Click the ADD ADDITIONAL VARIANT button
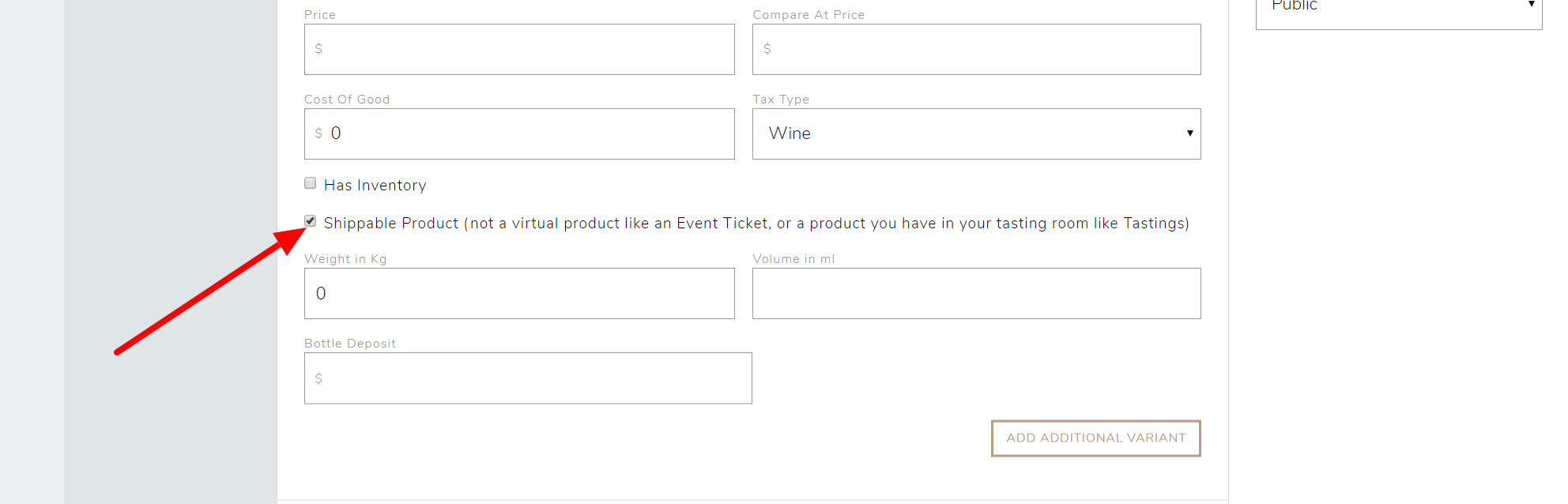This screenshot has width=1568, height=504. (x=1095, y=438)
